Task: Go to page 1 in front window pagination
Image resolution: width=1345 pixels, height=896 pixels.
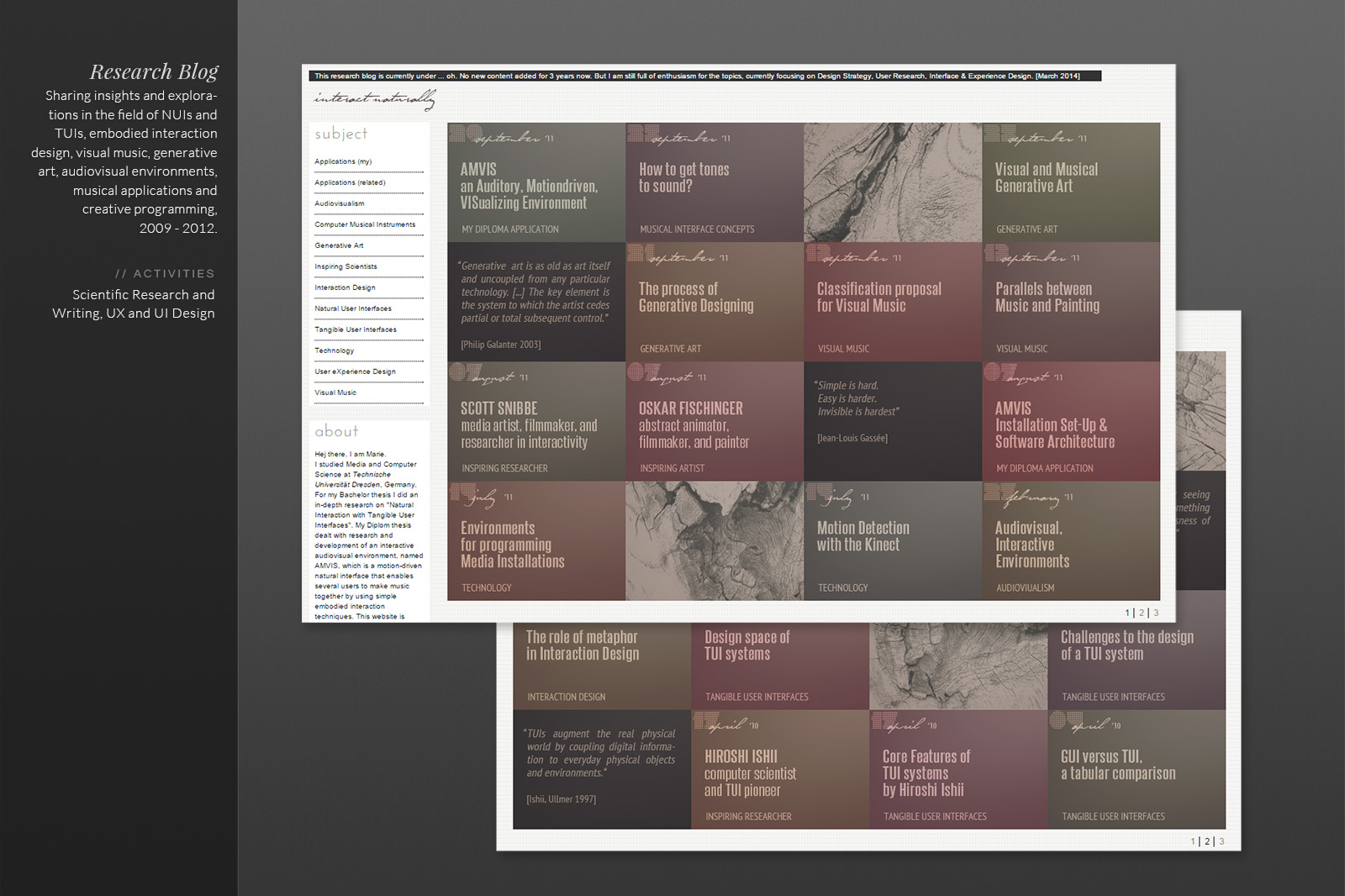Action: coord(1127,613)
